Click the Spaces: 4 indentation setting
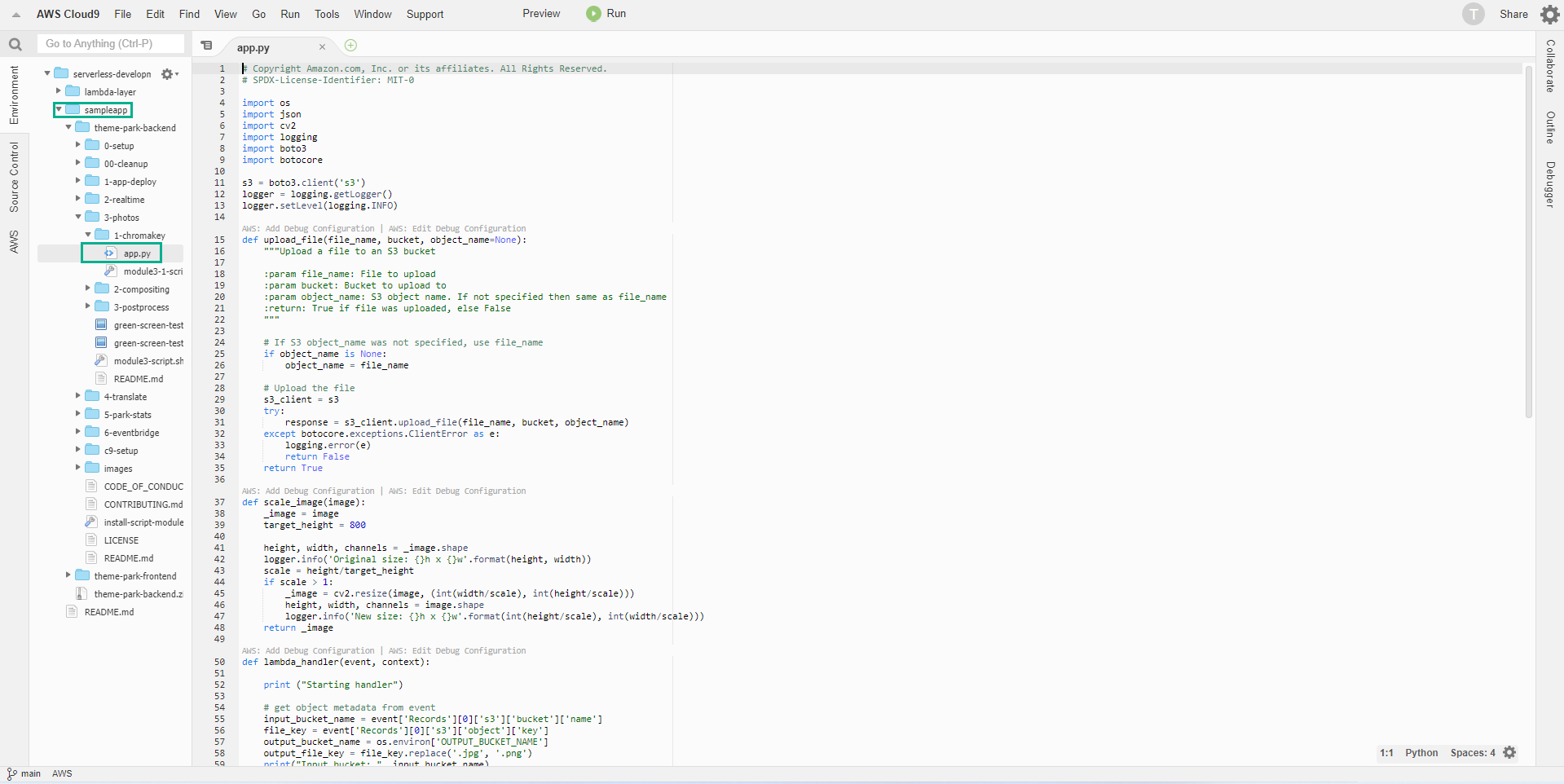Image resolution: width=1564 pixels, height=784 pixels. [1473, 753]
